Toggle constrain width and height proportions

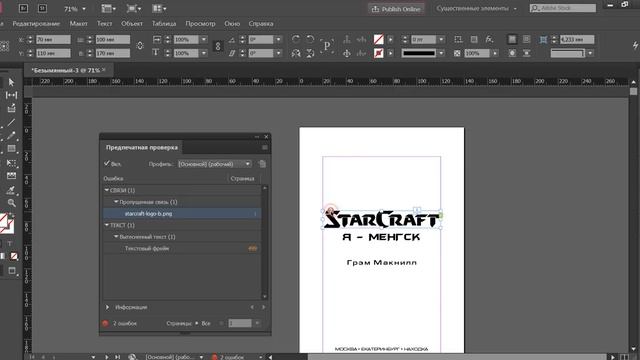click(x=140, y=46)
